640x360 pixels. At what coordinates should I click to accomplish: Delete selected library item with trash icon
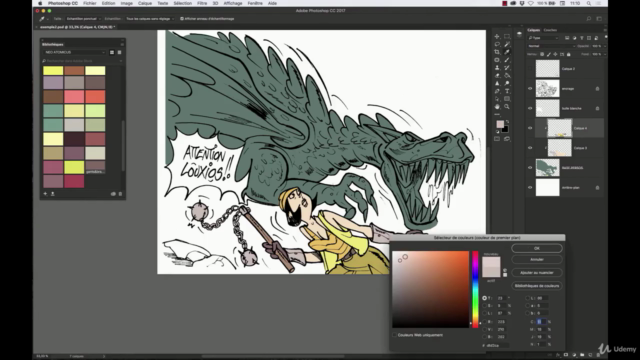120,194
